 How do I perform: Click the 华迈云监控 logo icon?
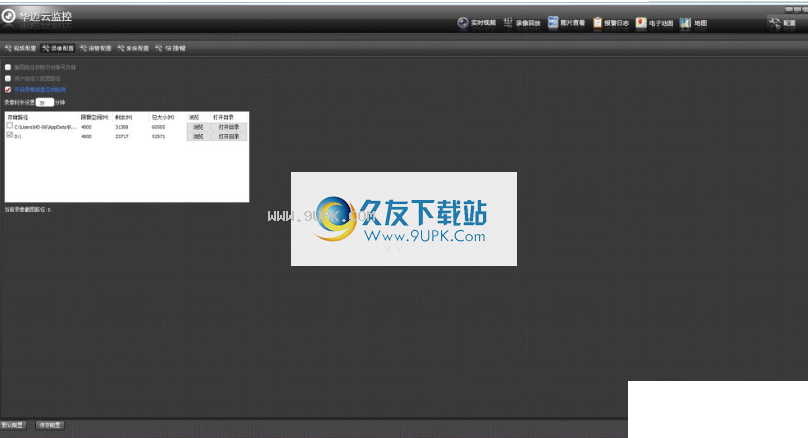[8, 16]
